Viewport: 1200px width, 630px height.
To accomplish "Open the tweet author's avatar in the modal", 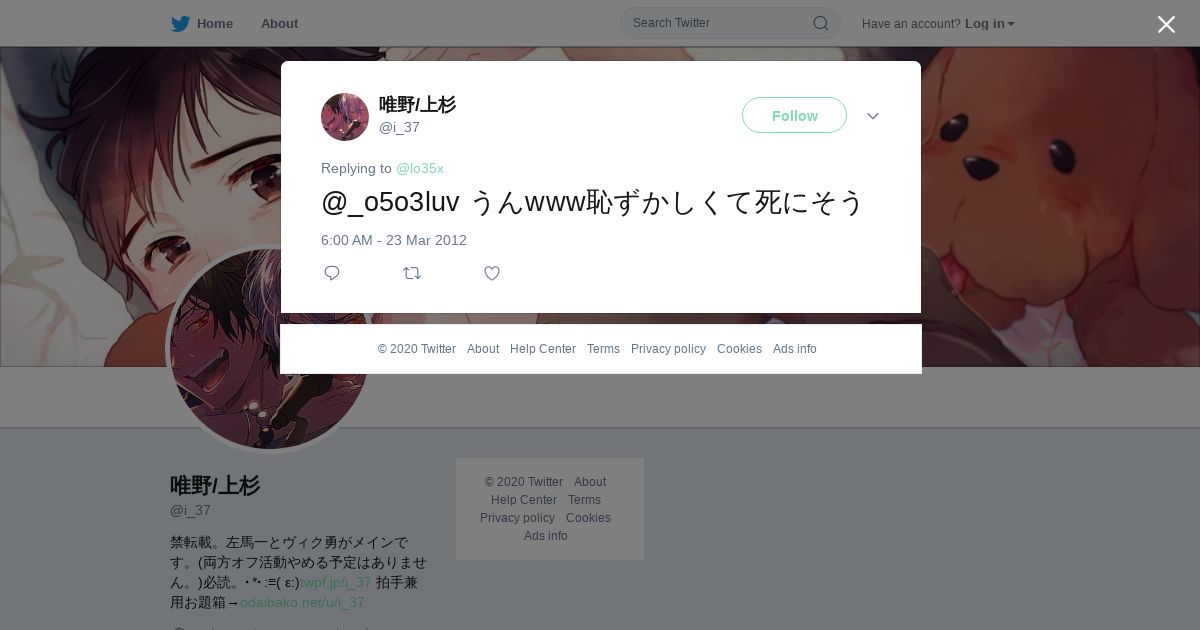I will (x=345, y=117).
